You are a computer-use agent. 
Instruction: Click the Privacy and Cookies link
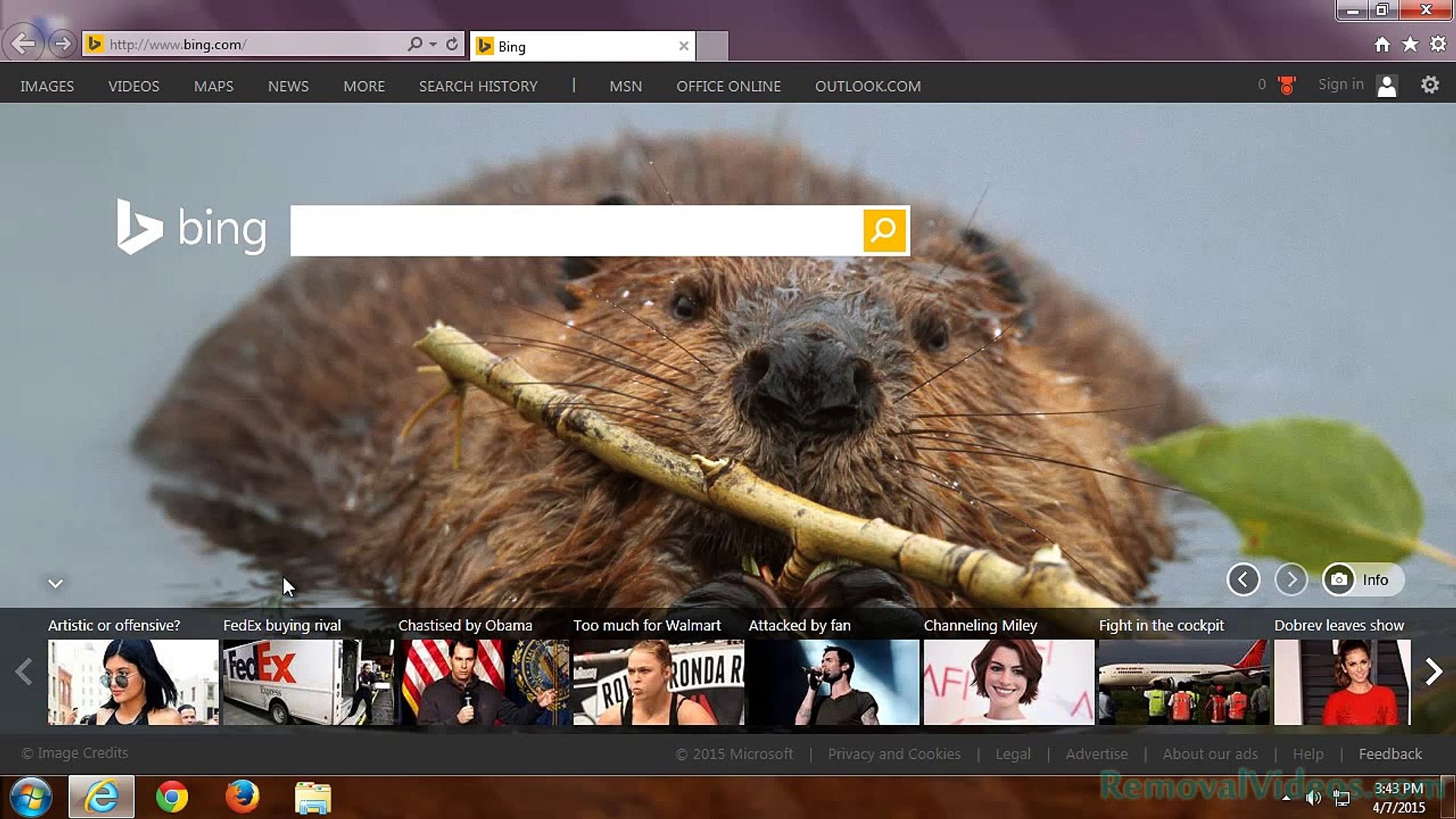click(893, 754)
